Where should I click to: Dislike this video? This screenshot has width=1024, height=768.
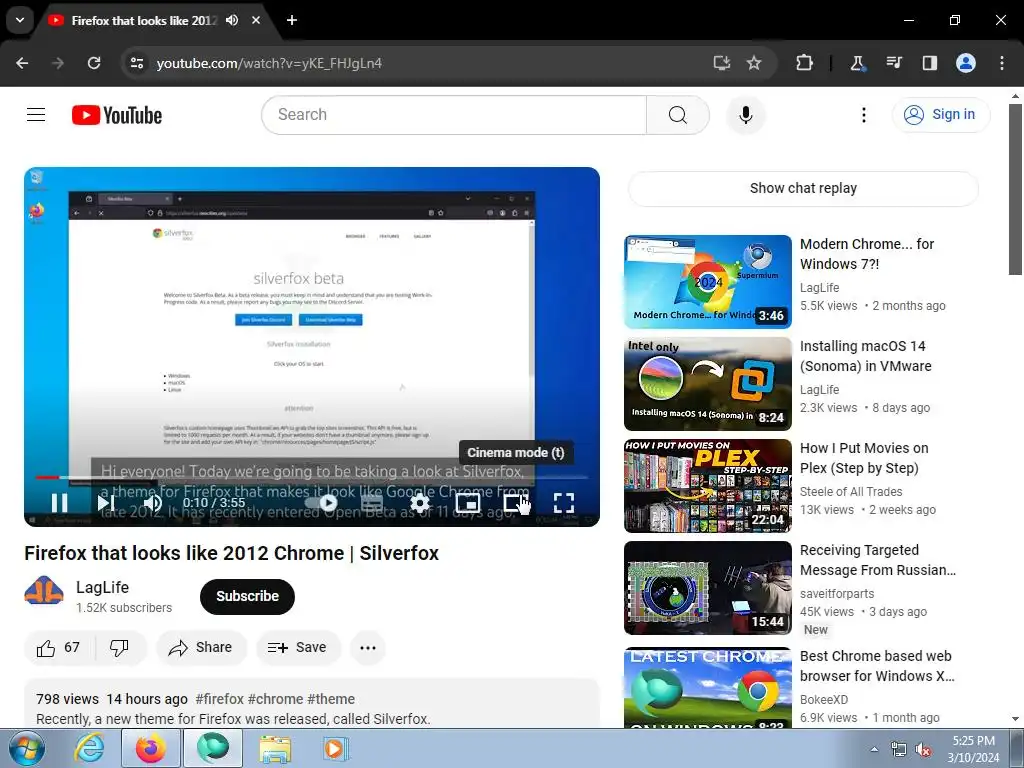click(120, 648)
